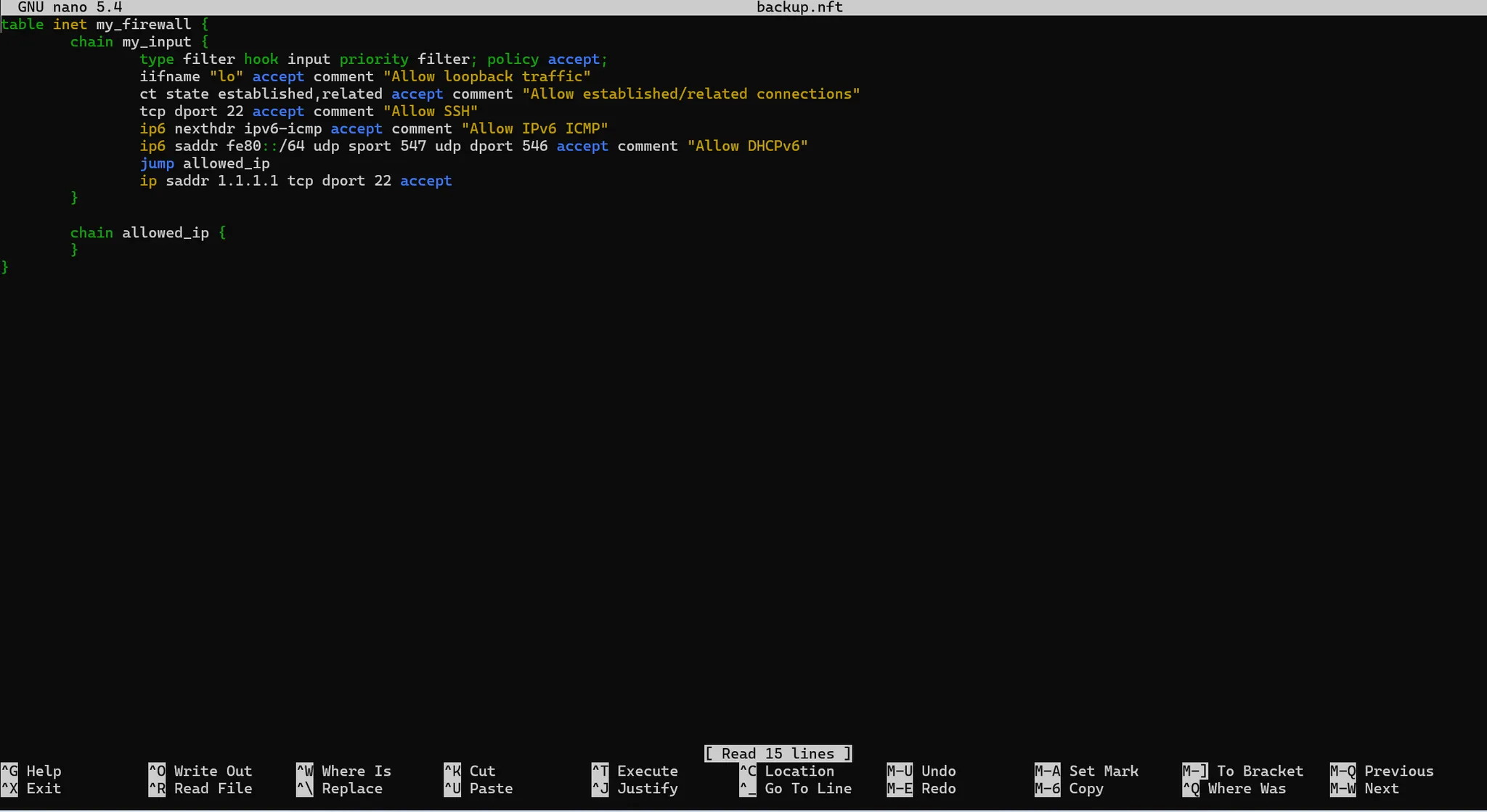The height and width of the screenshot is (812, 1487).
Task: Click the Read 15 lines status message
Action: point(778,753)
